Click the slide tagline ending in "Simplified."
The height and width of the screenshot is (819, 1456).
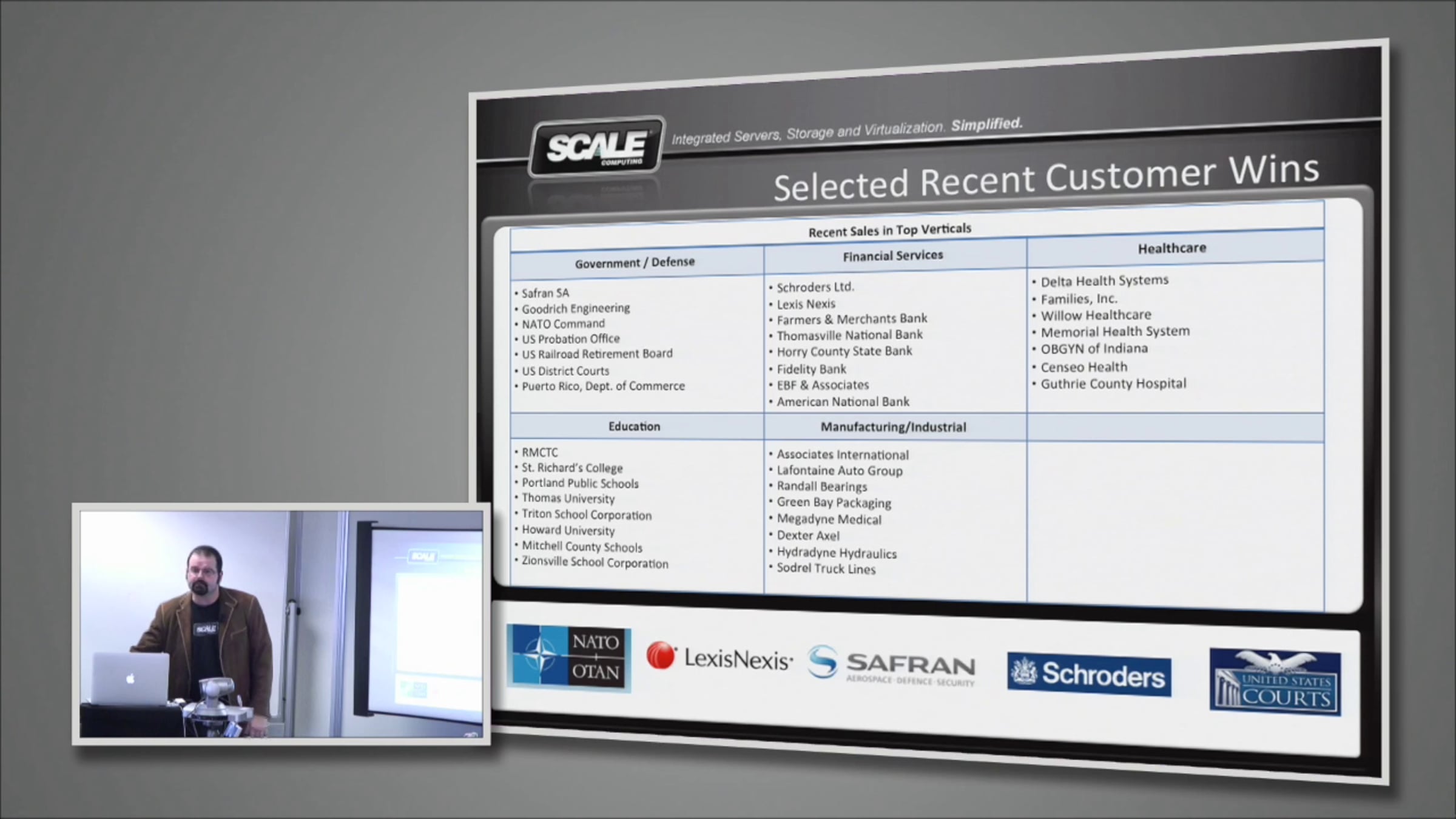847,131
